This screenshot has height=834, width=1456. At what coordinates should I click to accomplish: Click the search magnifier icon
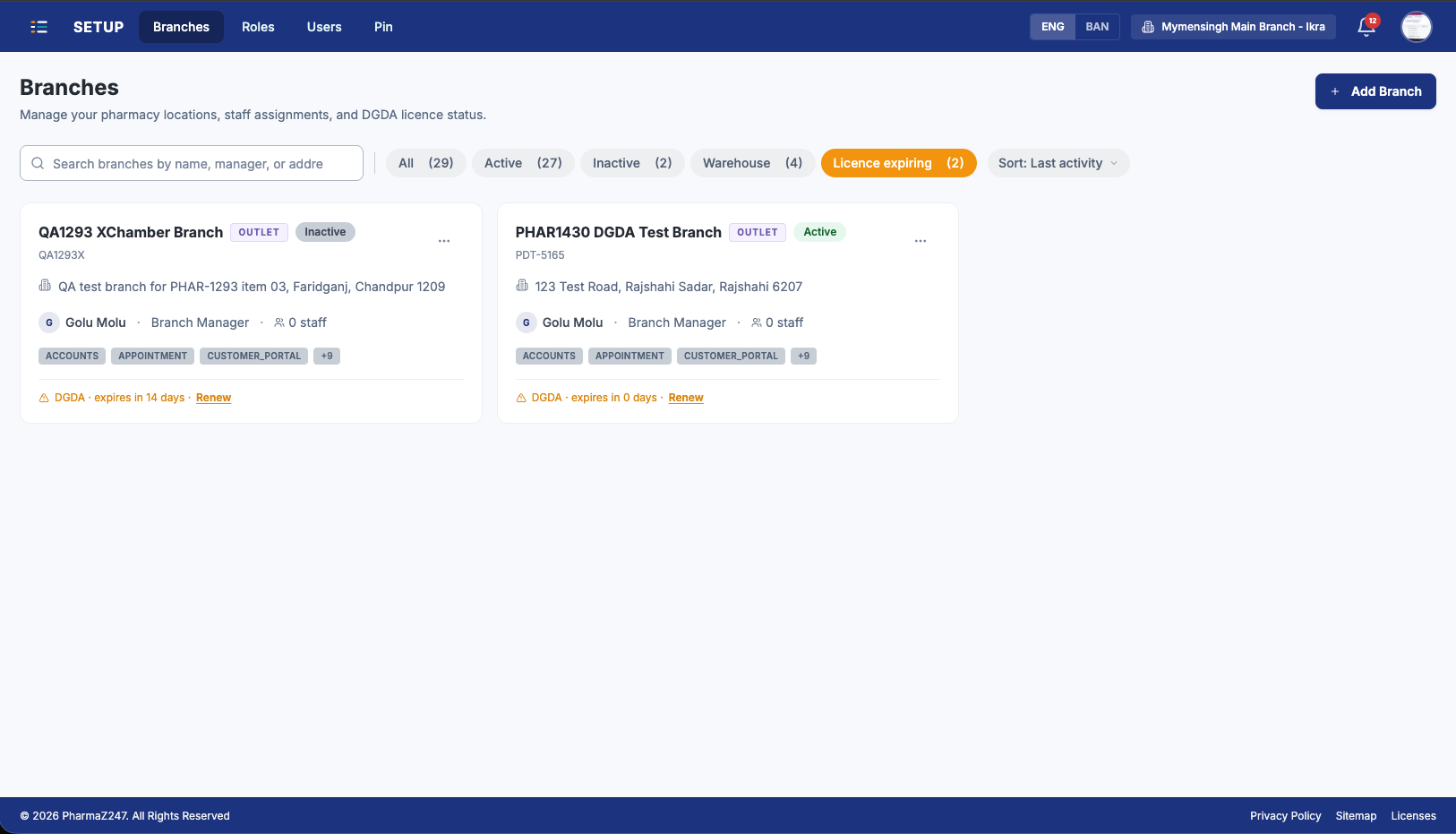click(x=38, y=163)
